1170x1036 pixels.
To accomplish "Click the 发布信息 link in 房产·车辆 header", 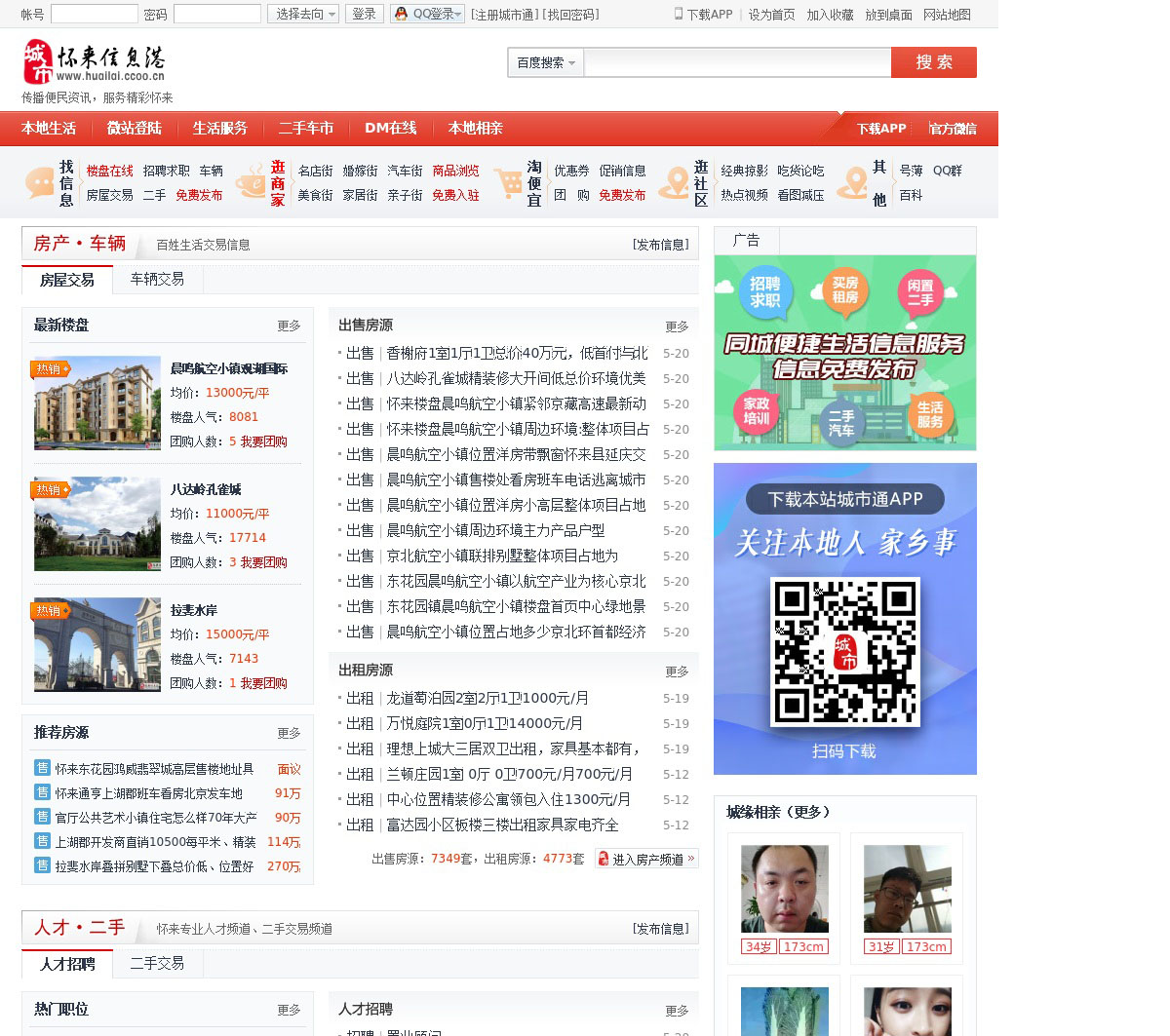I will [661, 245].
